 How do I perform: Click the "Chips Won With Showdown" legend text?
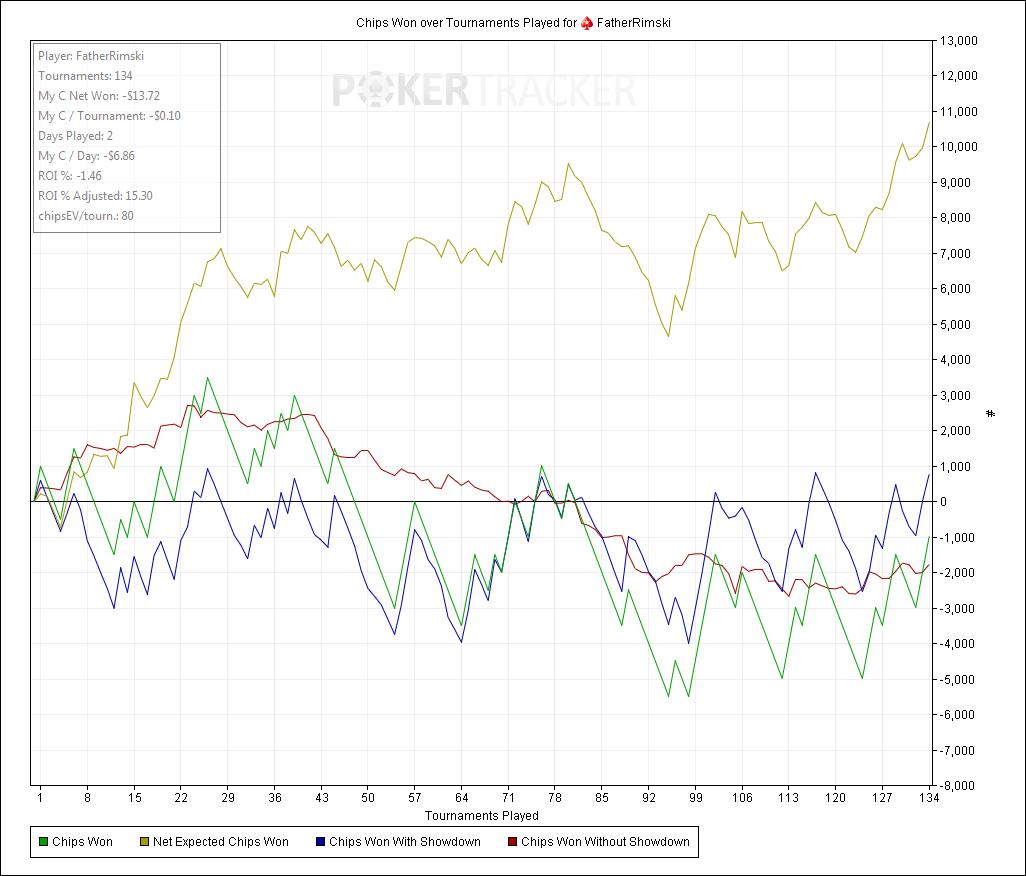pyautogui.click(x=404, y=842)
